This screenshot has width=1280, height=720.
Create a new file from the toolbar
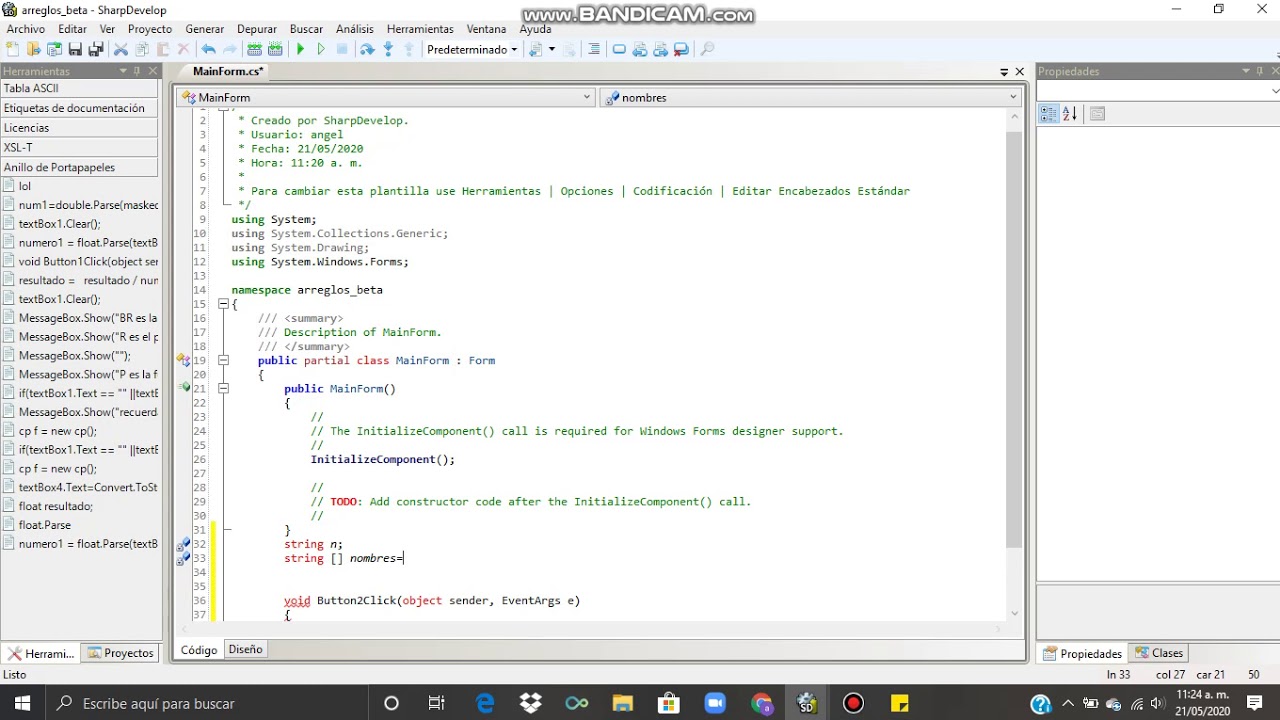coord(12,49)
